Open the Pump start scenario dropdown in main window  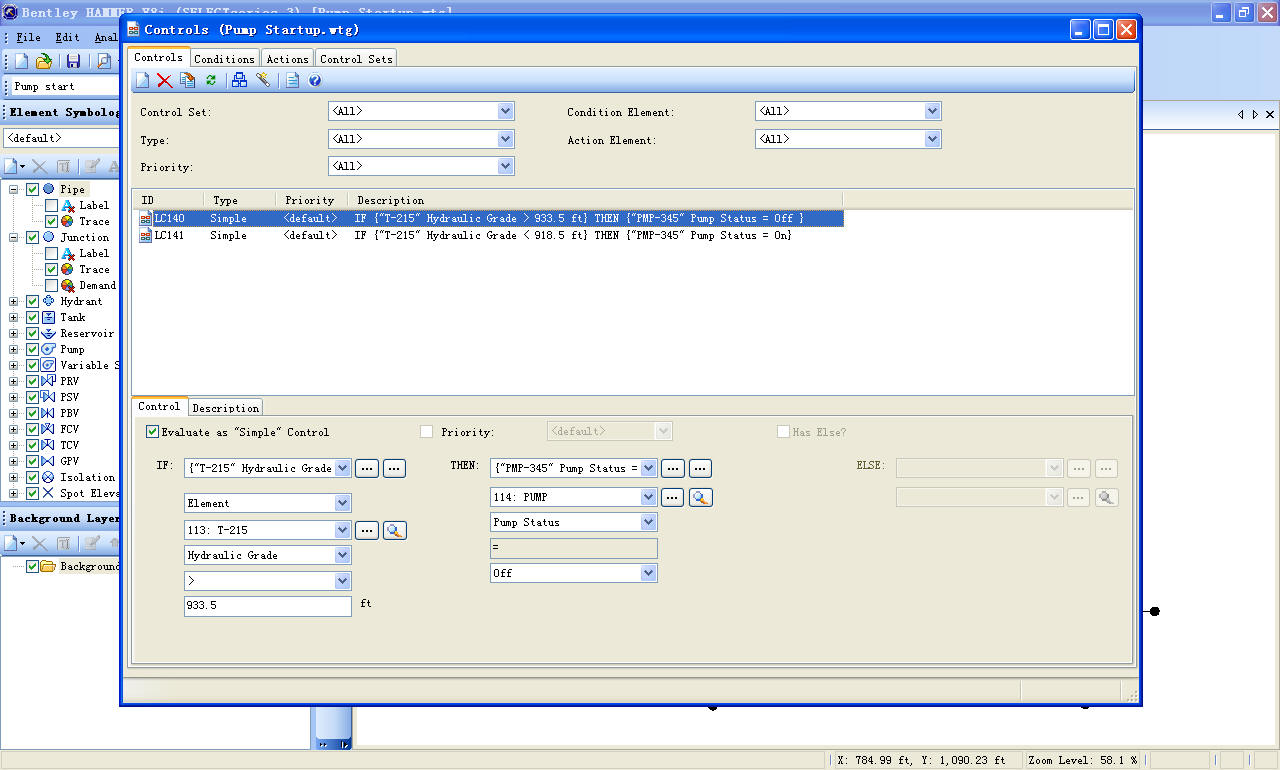(x=65, y=87)
